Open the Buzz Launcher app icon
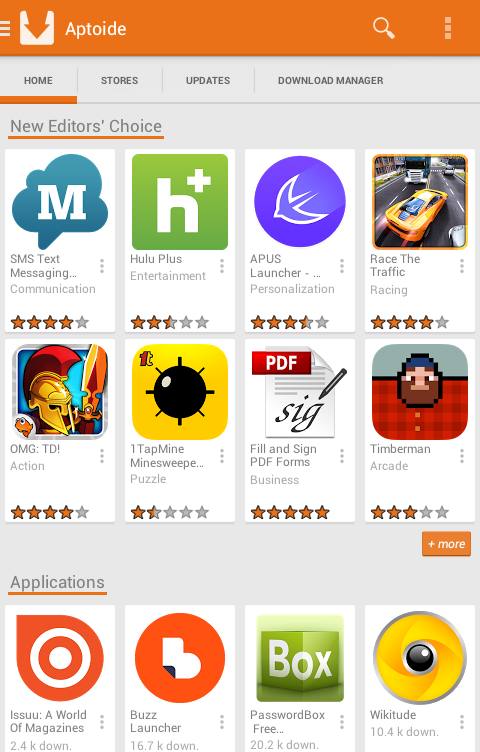Viewport: 480px width, 752px height. [x=180, y=658]
